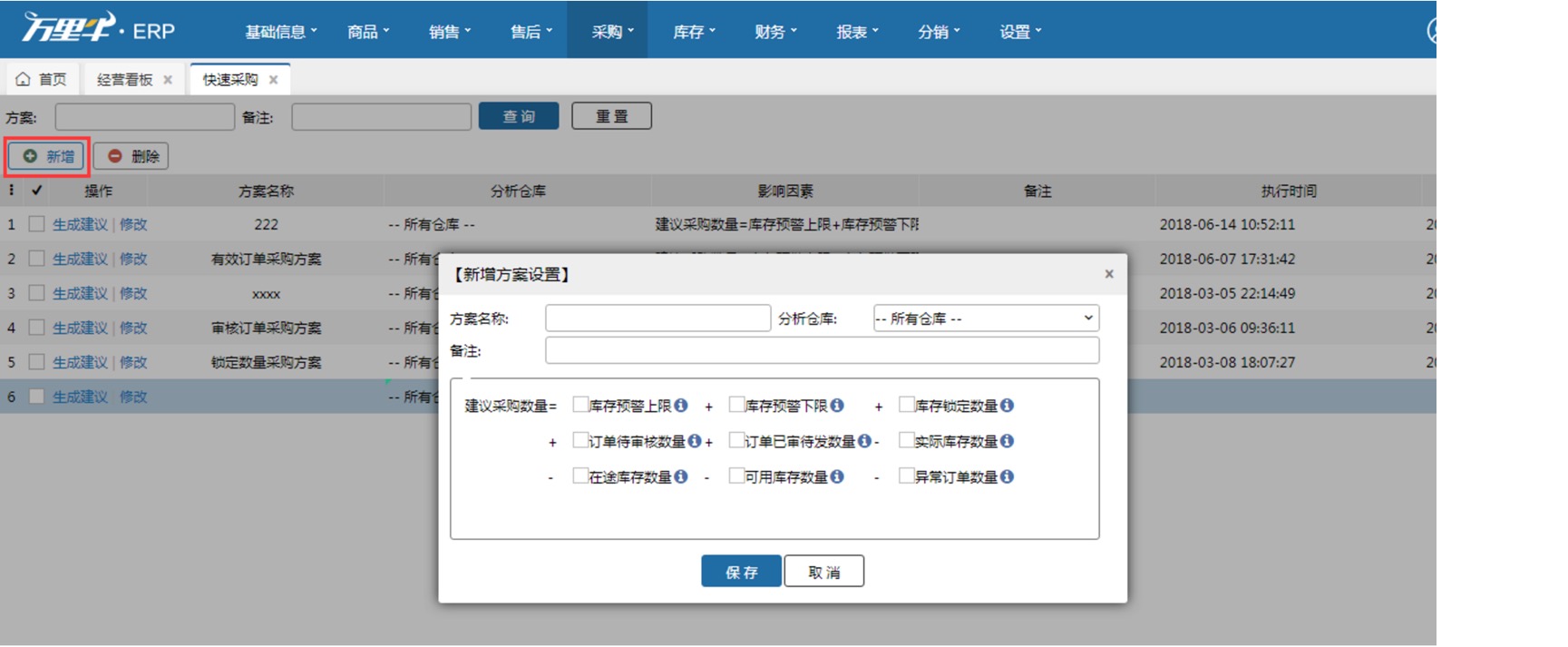This screenshot has width=1568, height=647.
Task: Click the 审核订单采购方案 cell
Action: 266,328
